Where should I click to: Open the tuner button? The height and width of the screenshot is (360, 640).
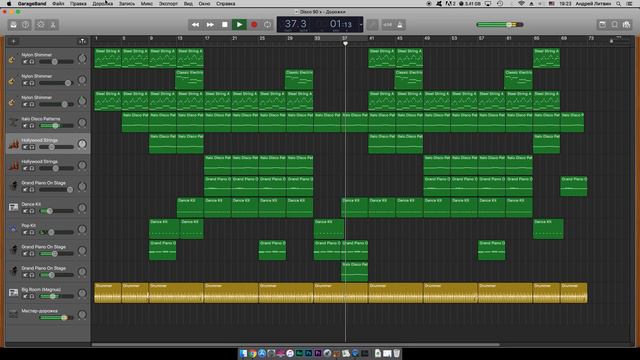click(372, 25)
